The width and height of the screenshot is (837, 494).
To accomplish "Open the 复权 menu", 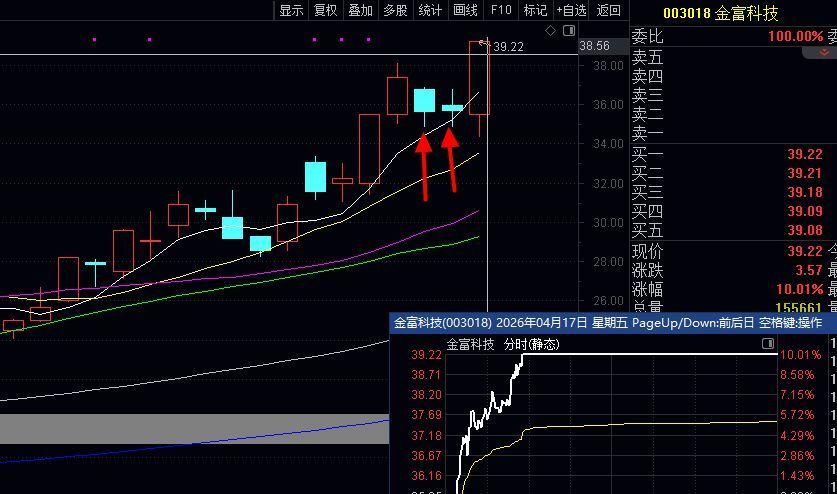I will pyautogui.click(x=326, y=10).
